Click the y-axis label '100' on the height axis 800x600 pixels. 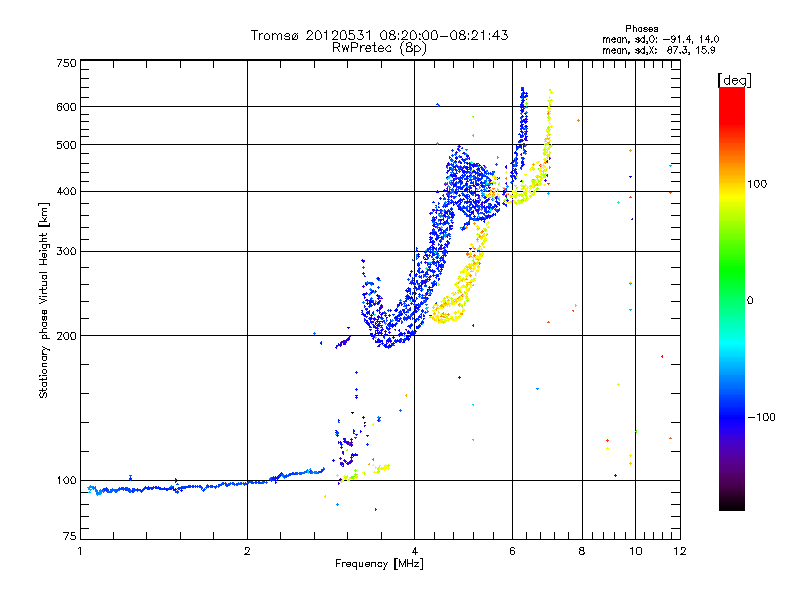[x=66, y=481]
